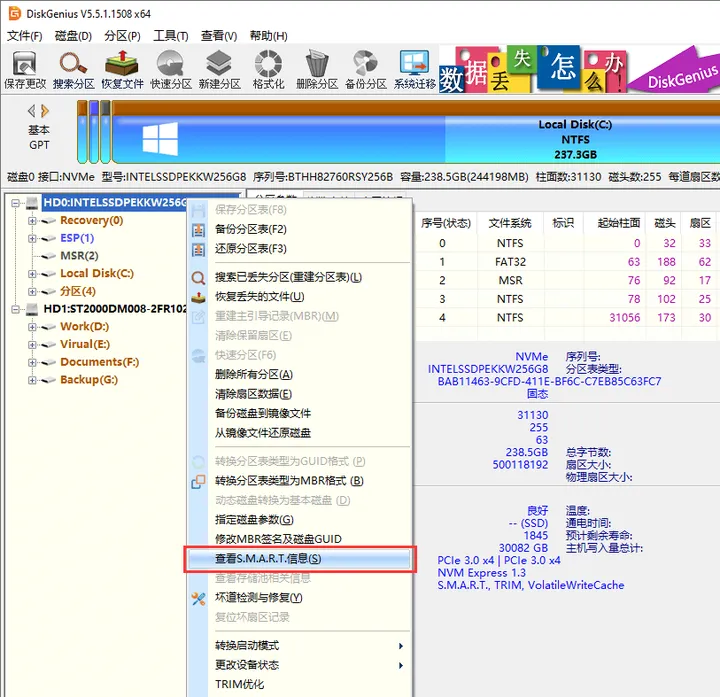The height and width of the screenshot is (697, 720).
Task: Open the 文件(F) menu
Action: click(x=24, y=36)
